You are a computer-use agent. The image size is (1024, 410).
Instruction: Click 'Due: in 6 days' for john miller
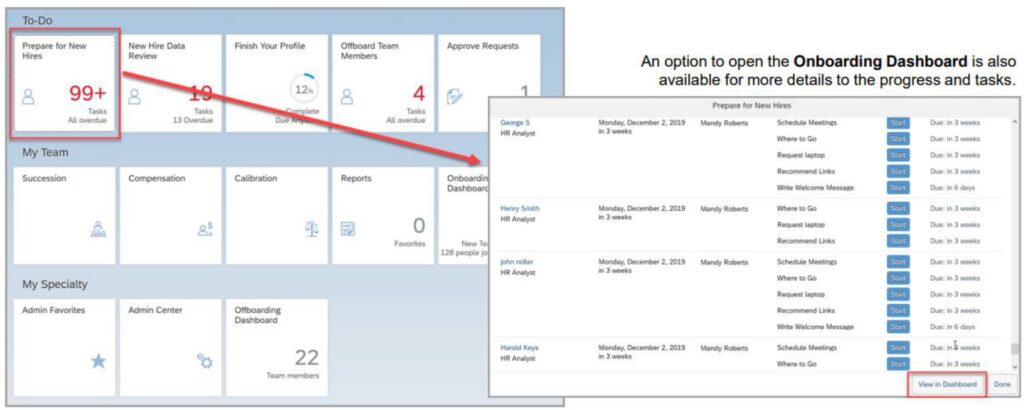pos(952,326)
